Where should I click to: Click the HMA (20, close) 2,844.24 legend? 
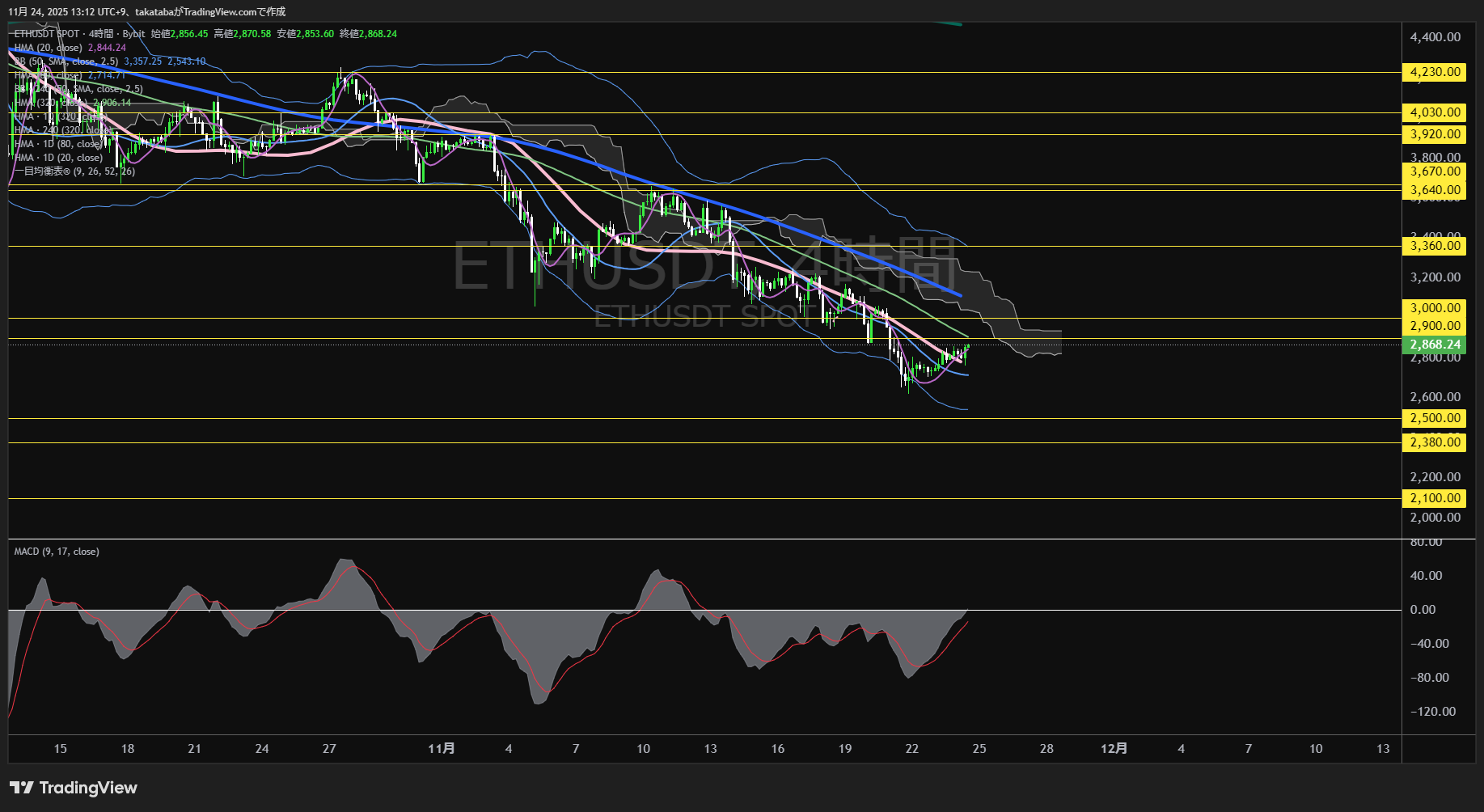click(x=70, y=48)
